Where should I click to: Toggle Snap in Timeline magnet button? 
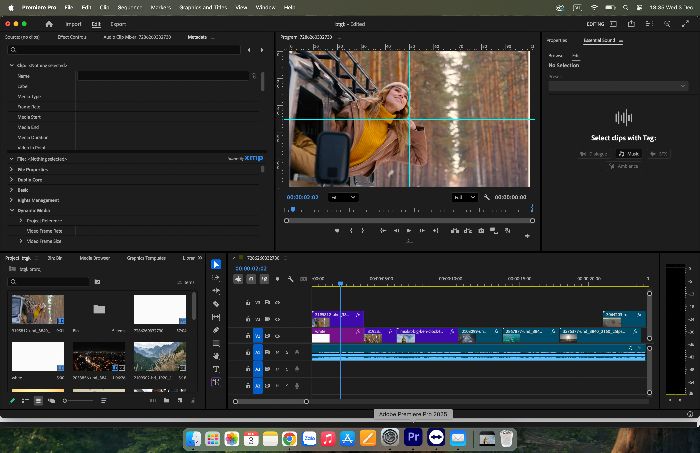[251, 279]
